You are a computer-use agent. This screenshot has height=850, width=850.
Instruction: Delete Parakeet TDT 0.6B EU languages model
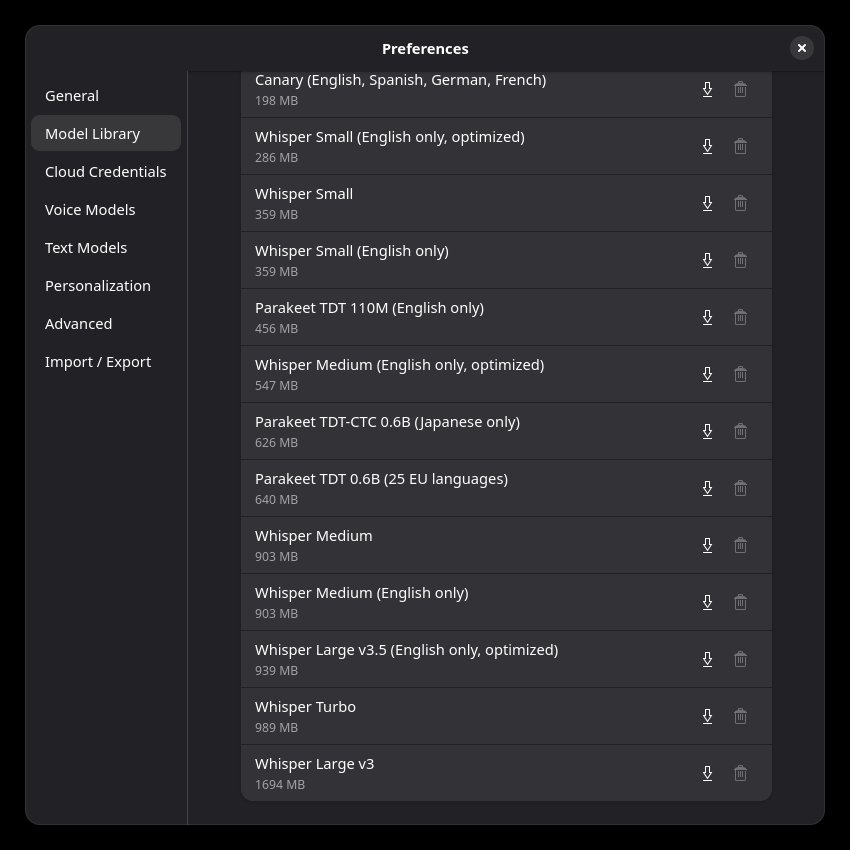(x=740, y=488)
